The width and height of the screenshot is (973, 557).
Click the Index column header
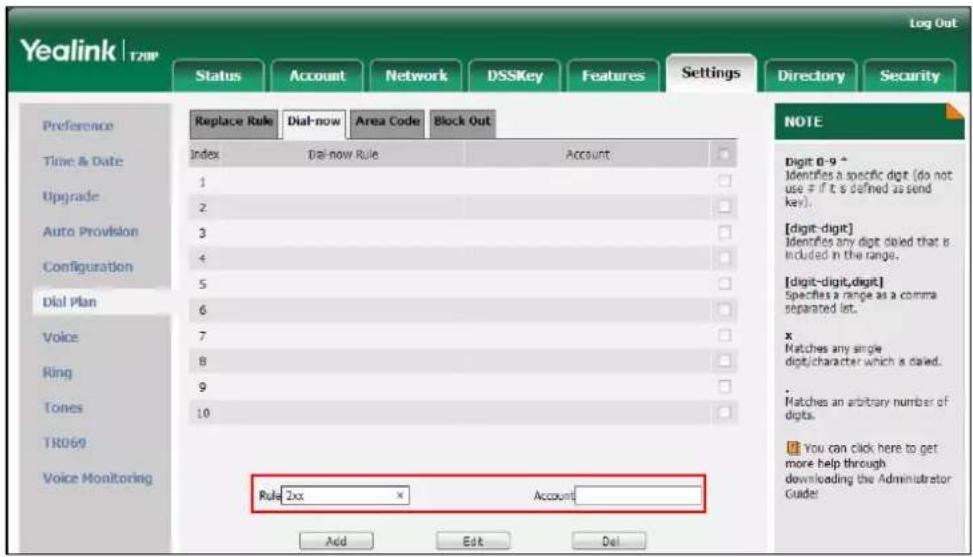(x=205, y=154)
